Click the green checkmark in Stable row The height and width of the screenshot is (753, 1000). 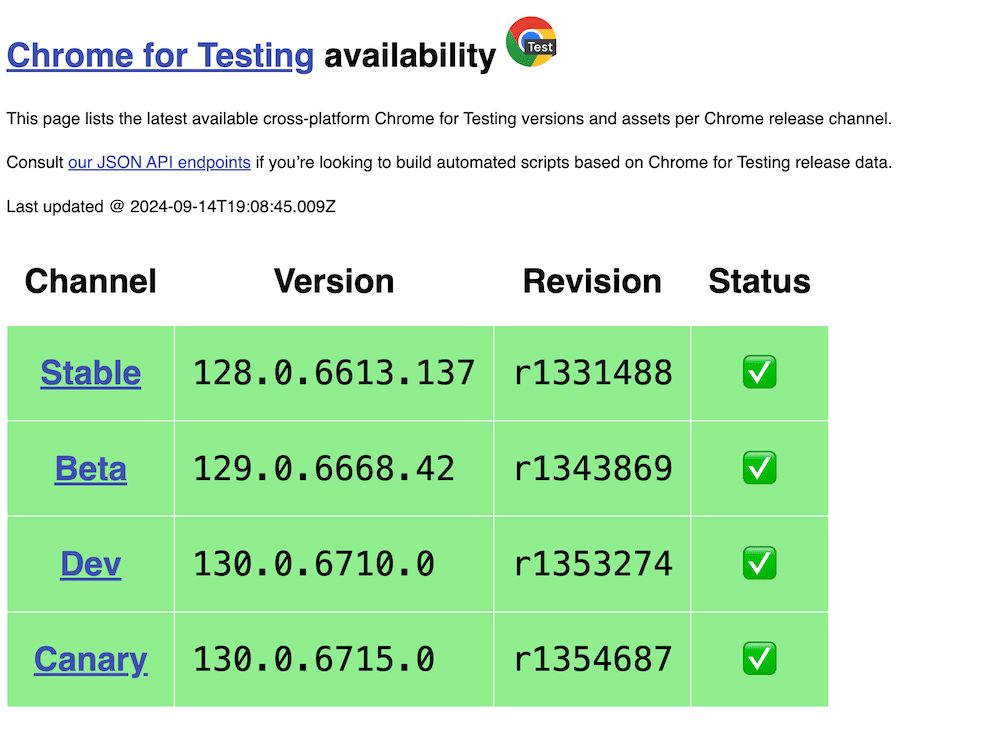pyautogui.click(x=759, y=373)
